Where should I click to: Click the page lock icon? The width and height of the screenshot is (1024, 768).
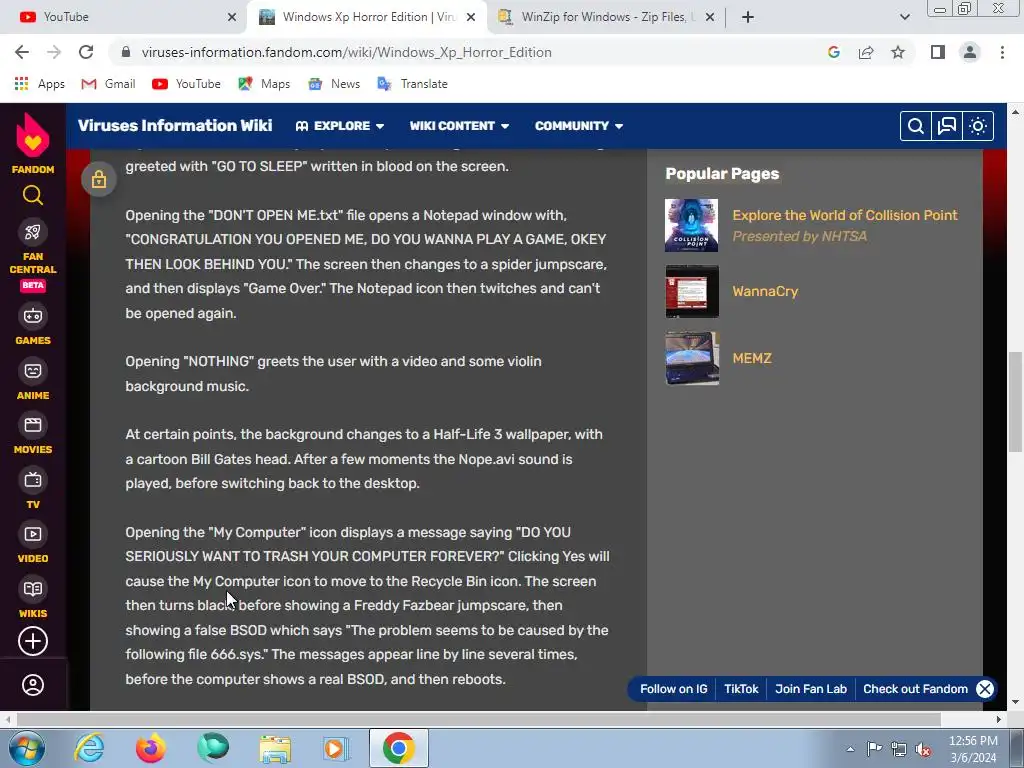coord(99,179)
